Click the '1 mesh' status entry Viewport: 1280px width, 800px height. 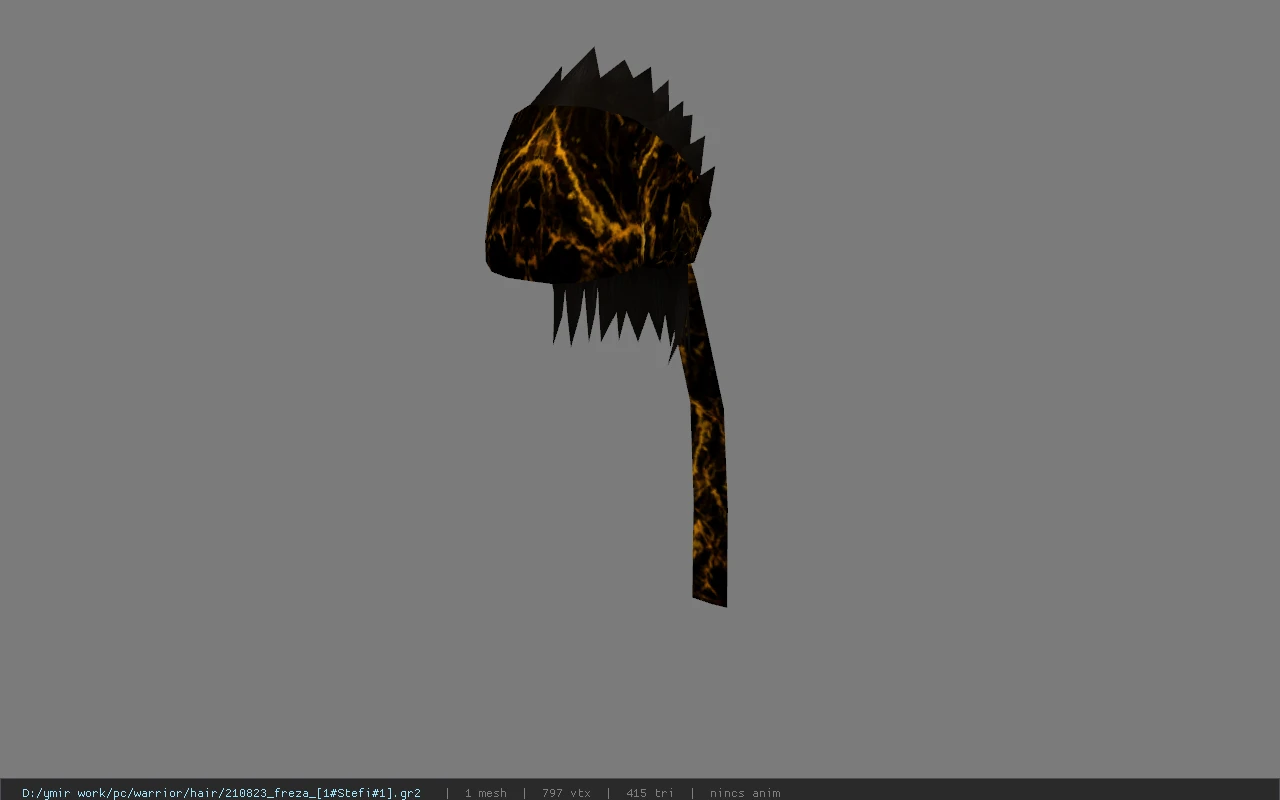pos(485,793)
